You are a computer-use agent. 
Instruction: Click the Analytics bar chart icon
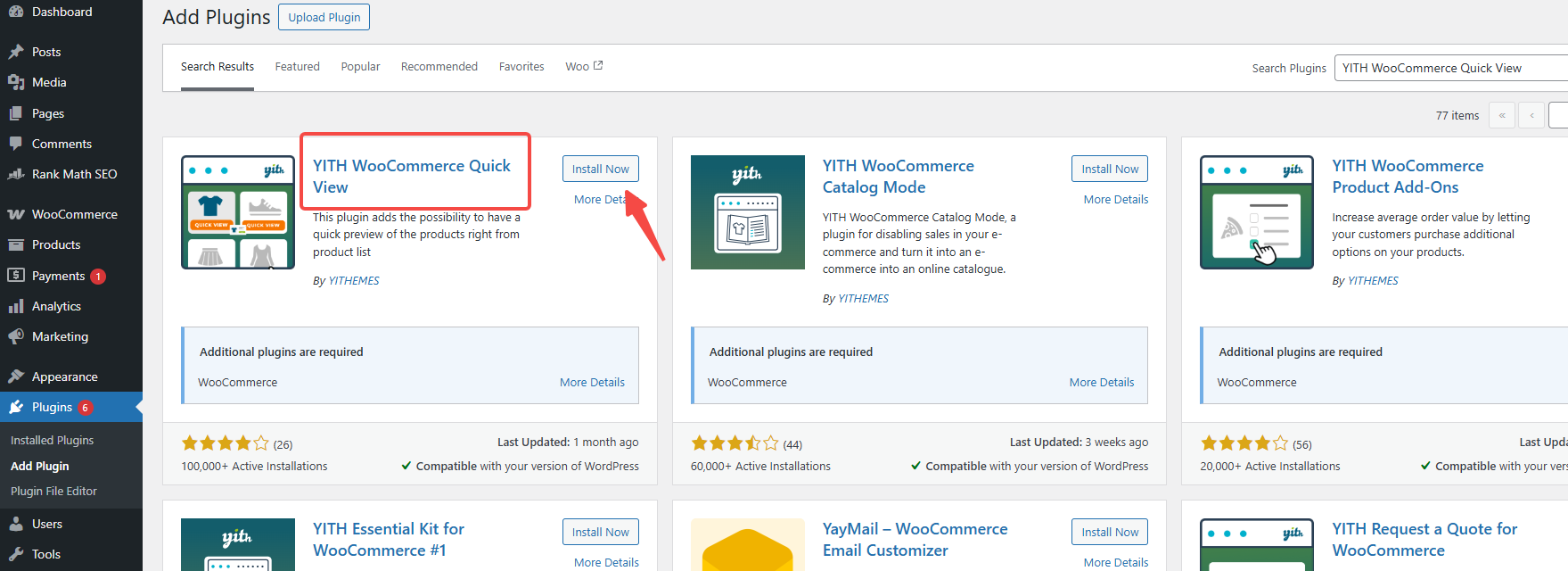click(16, 306)
